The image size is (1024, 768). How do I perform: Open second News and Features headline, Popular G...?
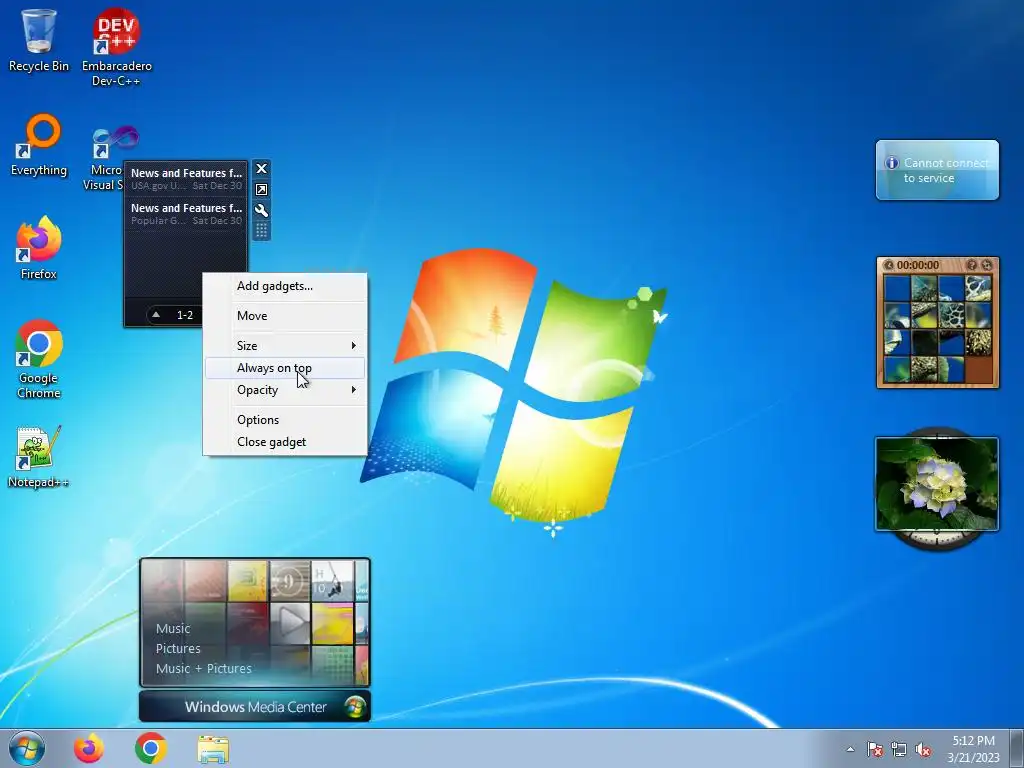[186, 214]
